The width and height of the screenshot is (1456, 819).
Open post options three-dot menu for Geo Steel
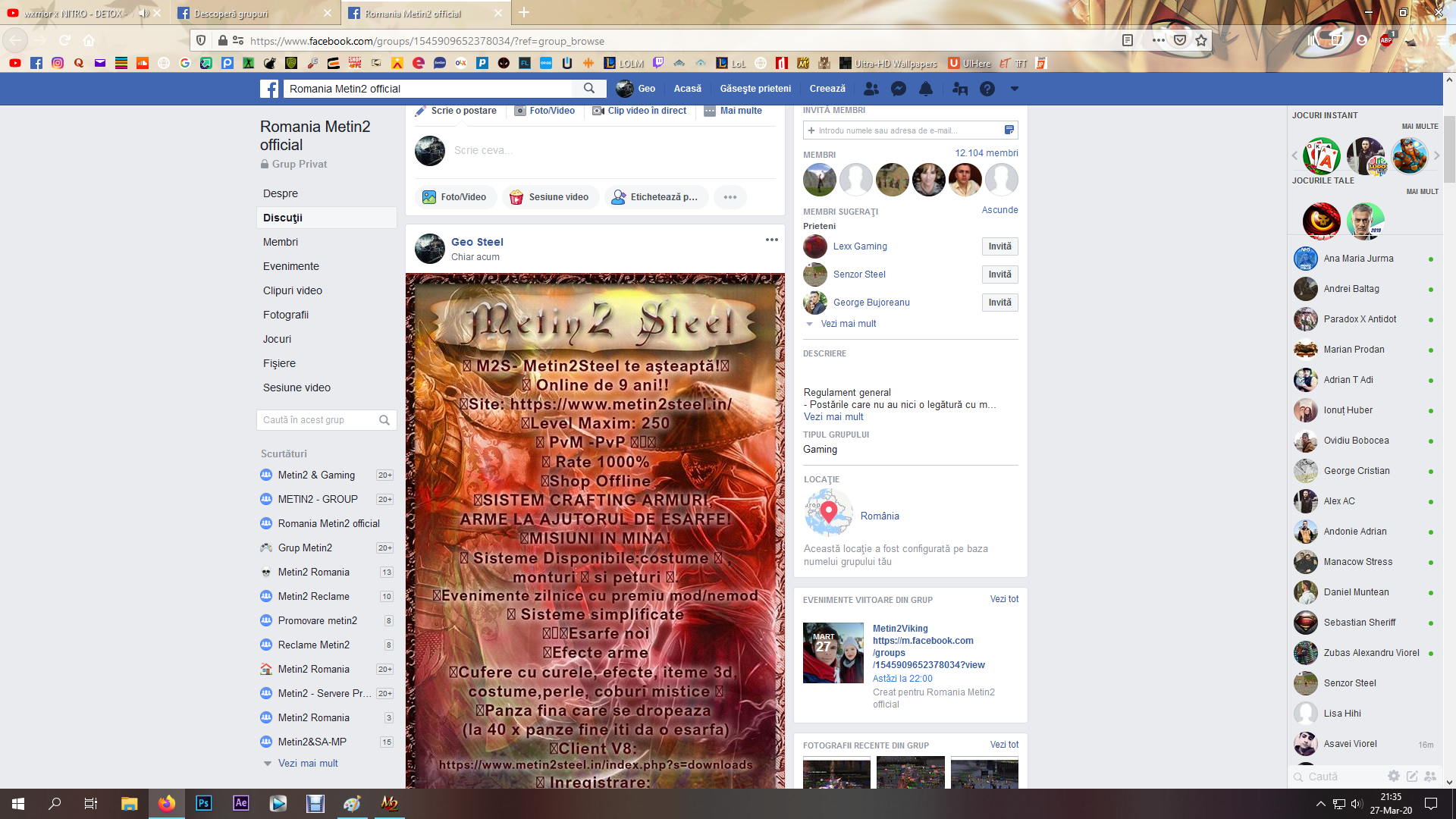tap(771, 240)
